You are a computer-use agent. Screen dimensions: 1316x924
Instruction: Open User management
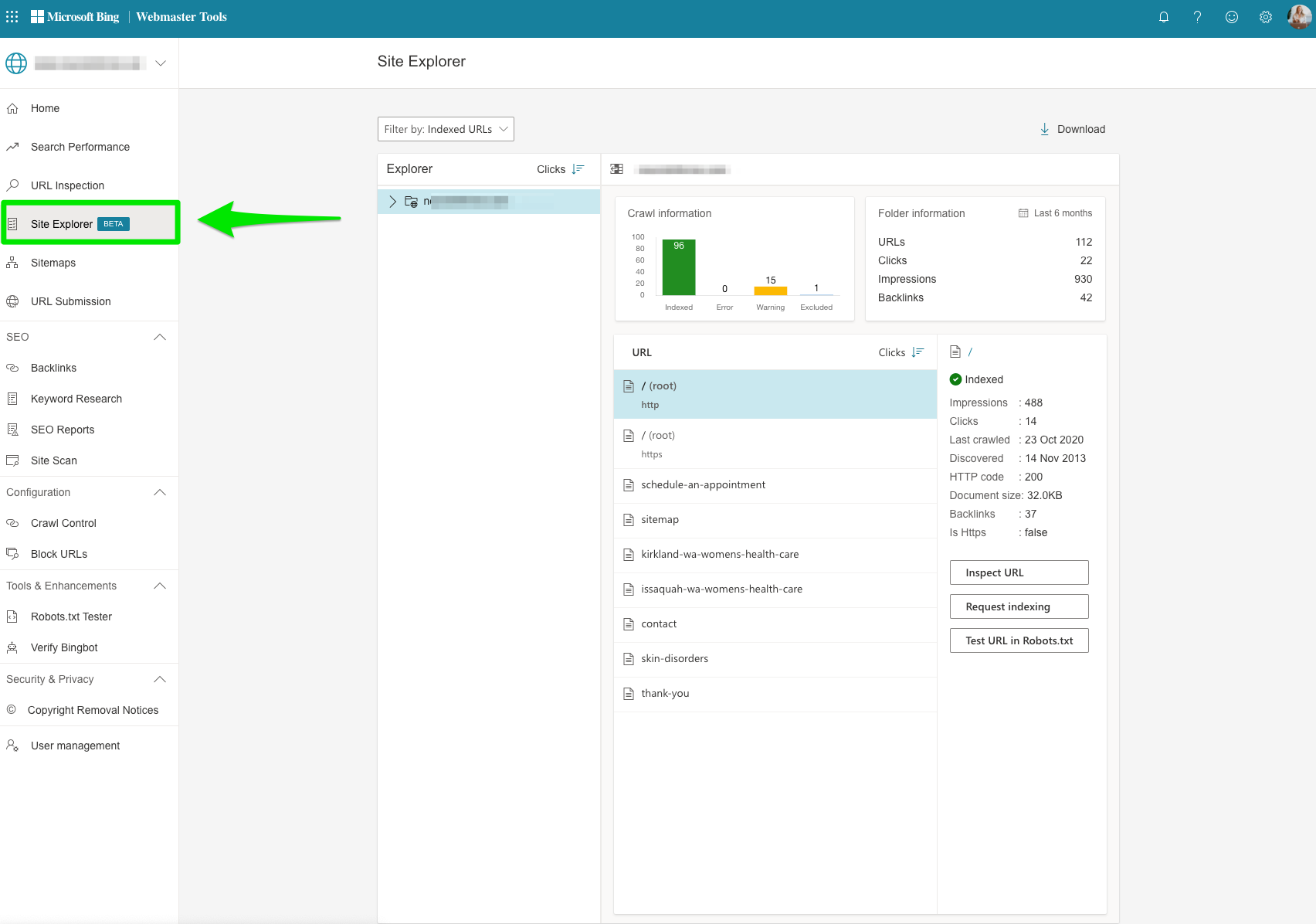74,746
